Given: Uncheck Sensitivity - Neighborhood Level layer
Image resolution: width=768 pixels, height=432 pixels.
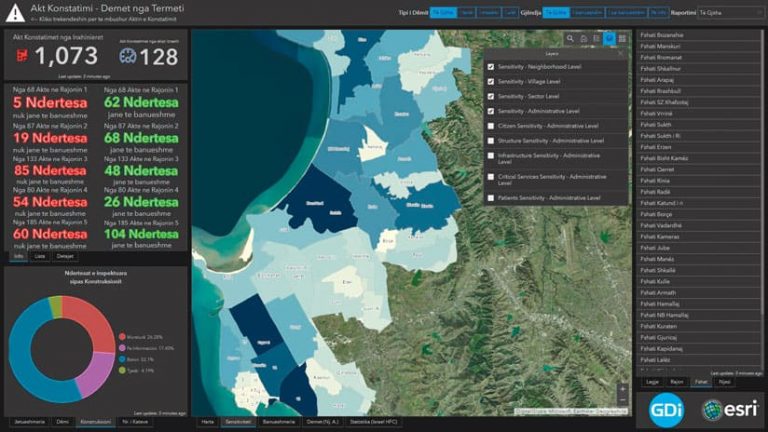Looking at the screenshot, I should pos(491,67).
